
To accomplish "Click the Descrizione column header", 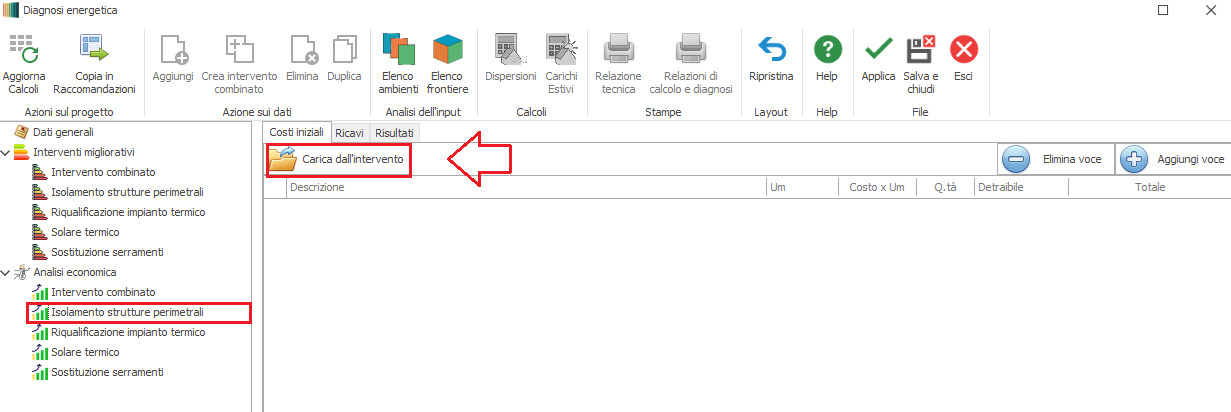I will [x=317, y=187].
